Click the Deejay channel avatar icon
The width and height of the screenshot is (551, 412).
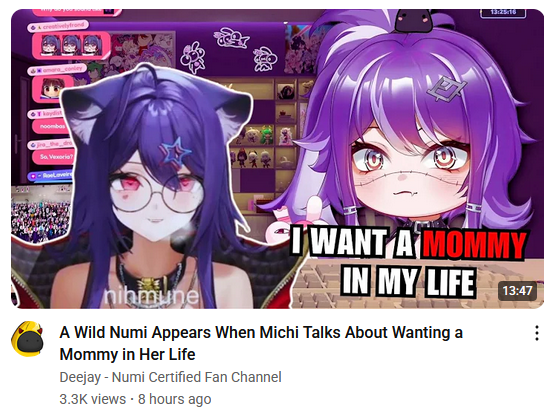point(27,339)
